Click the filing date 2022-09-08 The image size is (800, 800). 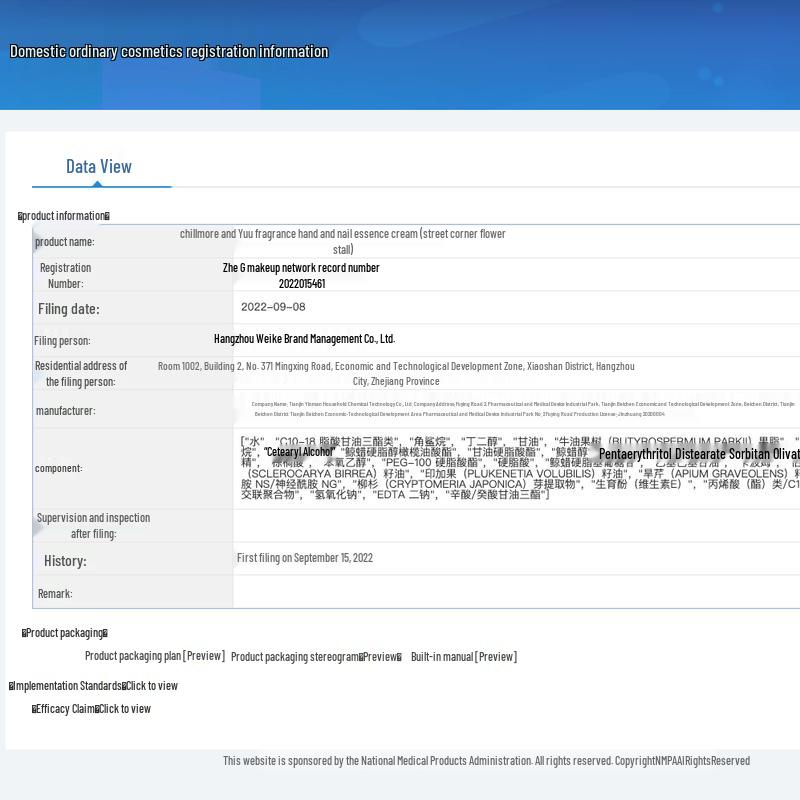273,307
